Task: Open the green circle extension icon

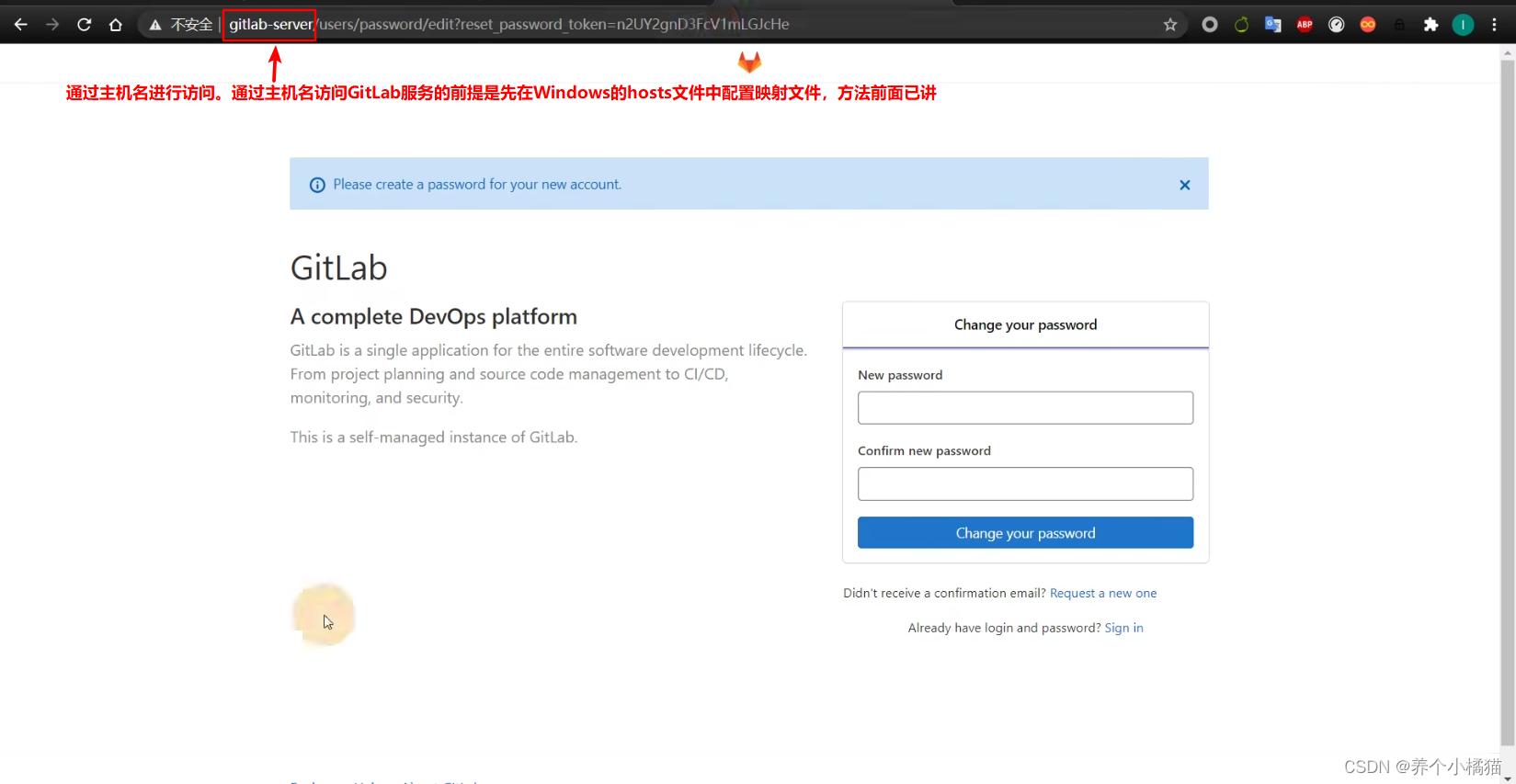Action: point(1241,25)
